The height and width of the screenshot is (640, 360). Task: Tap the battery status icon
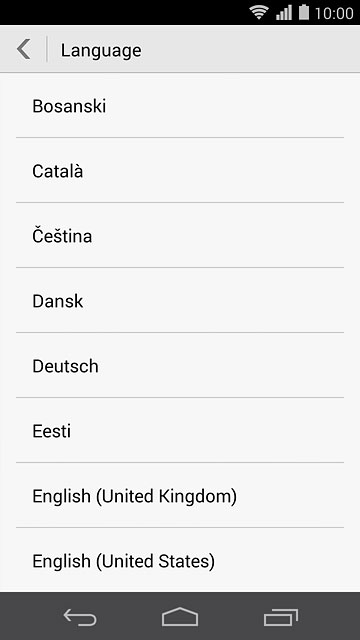coord(304,12)
